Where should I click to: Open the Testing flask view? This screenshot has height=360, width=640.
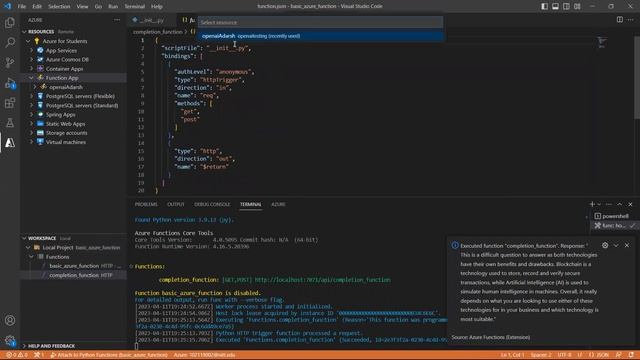(x=10, y=122)
